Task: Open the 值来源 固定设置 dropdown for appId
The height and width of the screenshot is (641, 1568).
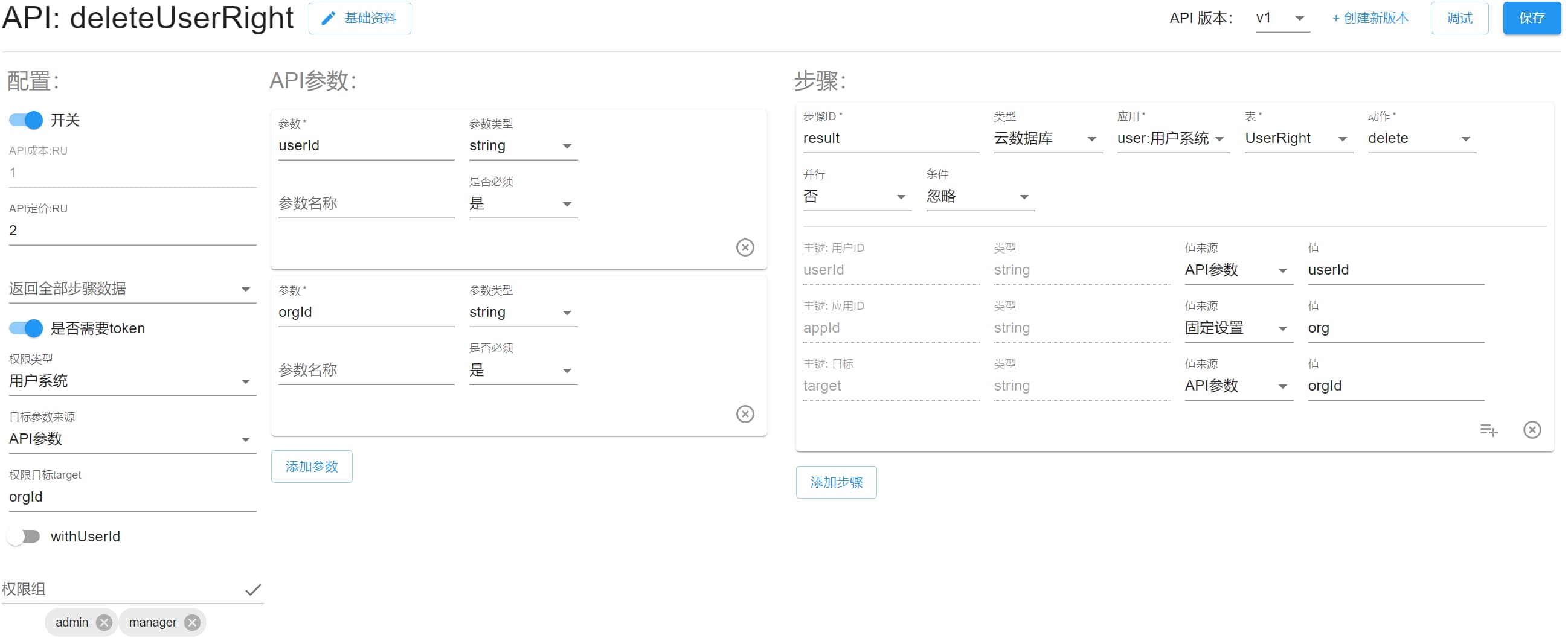Action: click(1239, 328)
